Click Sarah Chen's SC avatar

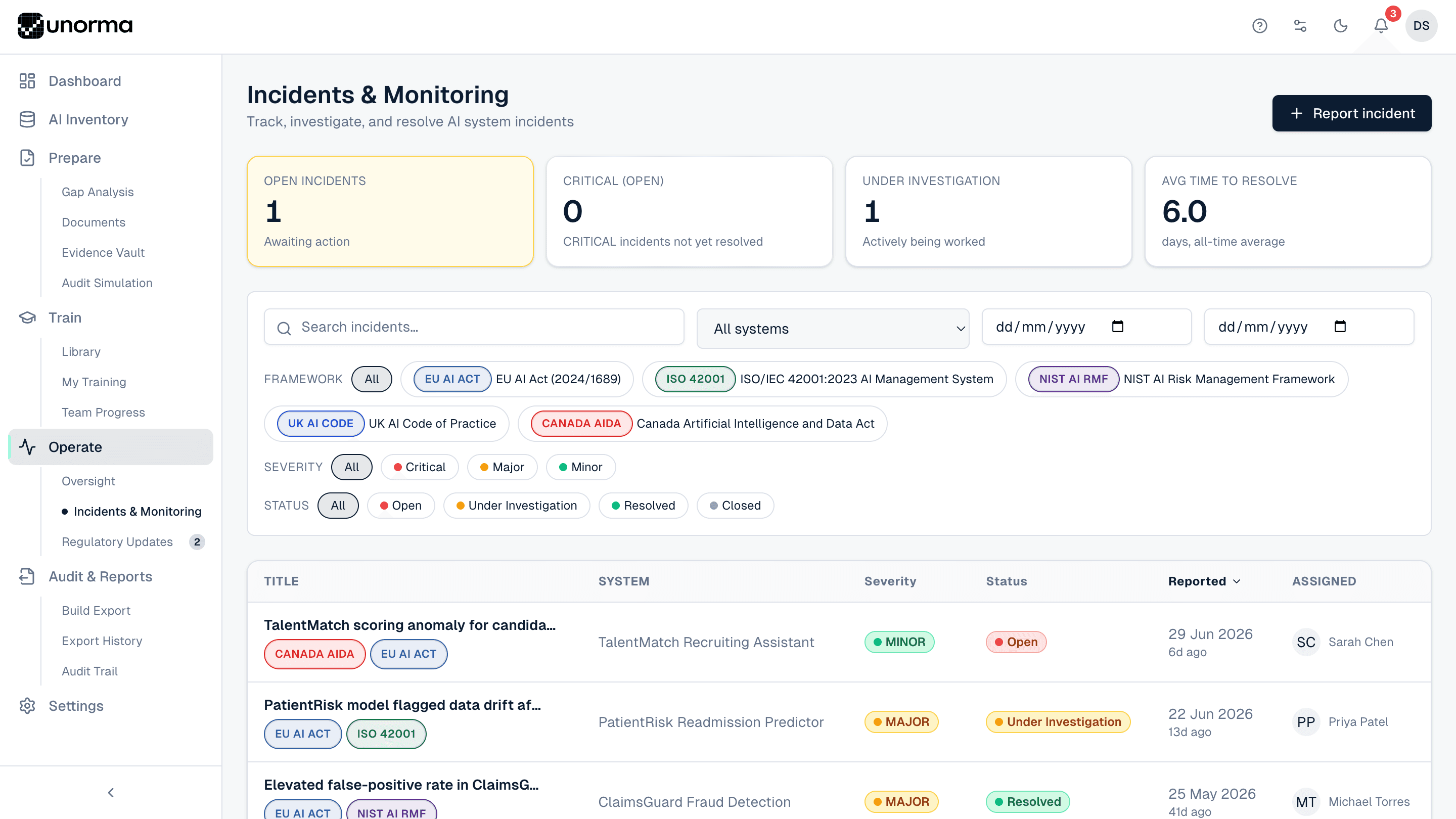pos(1306,642)
